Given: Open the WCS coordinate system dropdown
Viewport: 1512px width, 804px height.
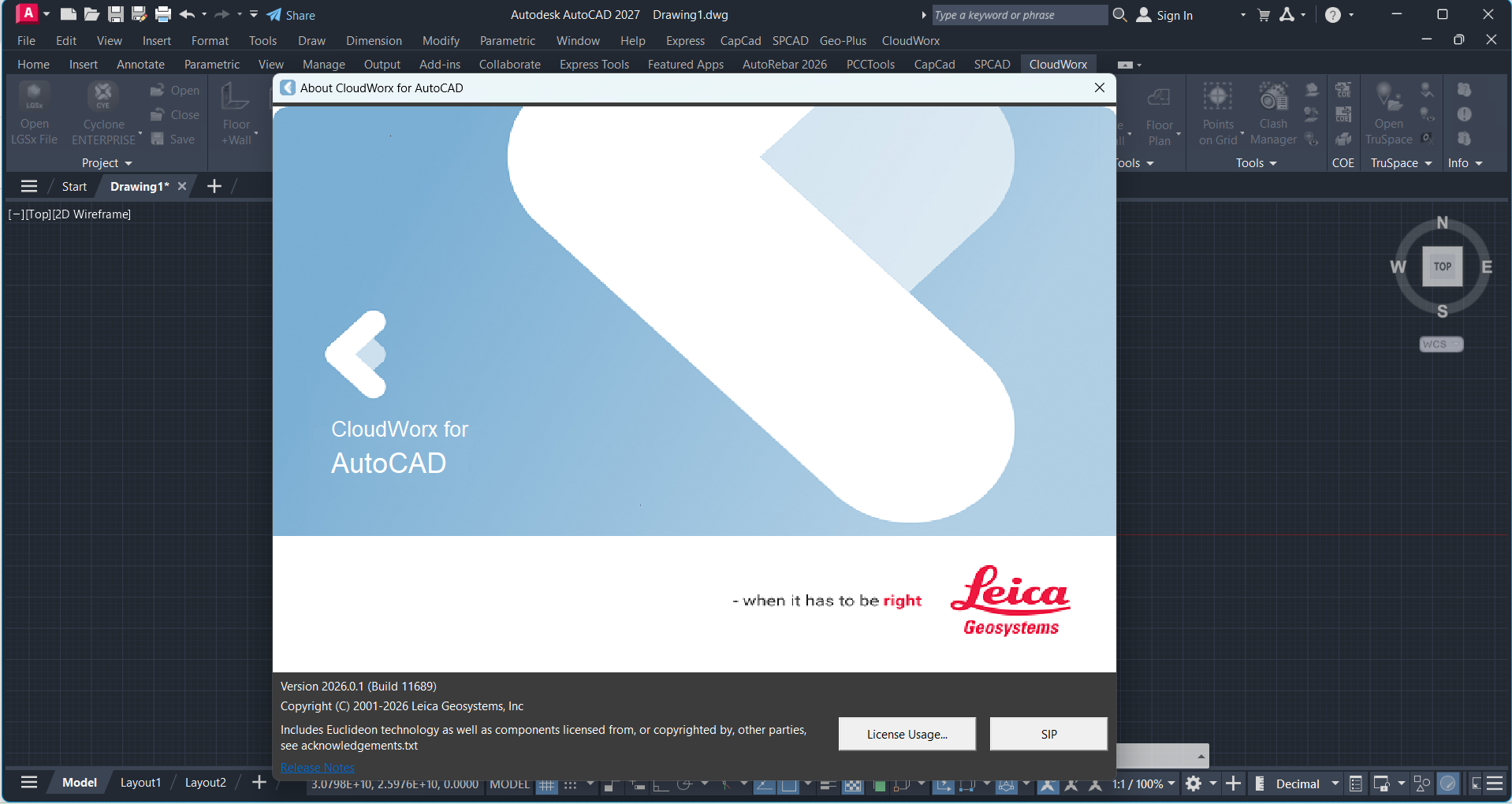Looking at the screenshot, I should click(1441, 344).
